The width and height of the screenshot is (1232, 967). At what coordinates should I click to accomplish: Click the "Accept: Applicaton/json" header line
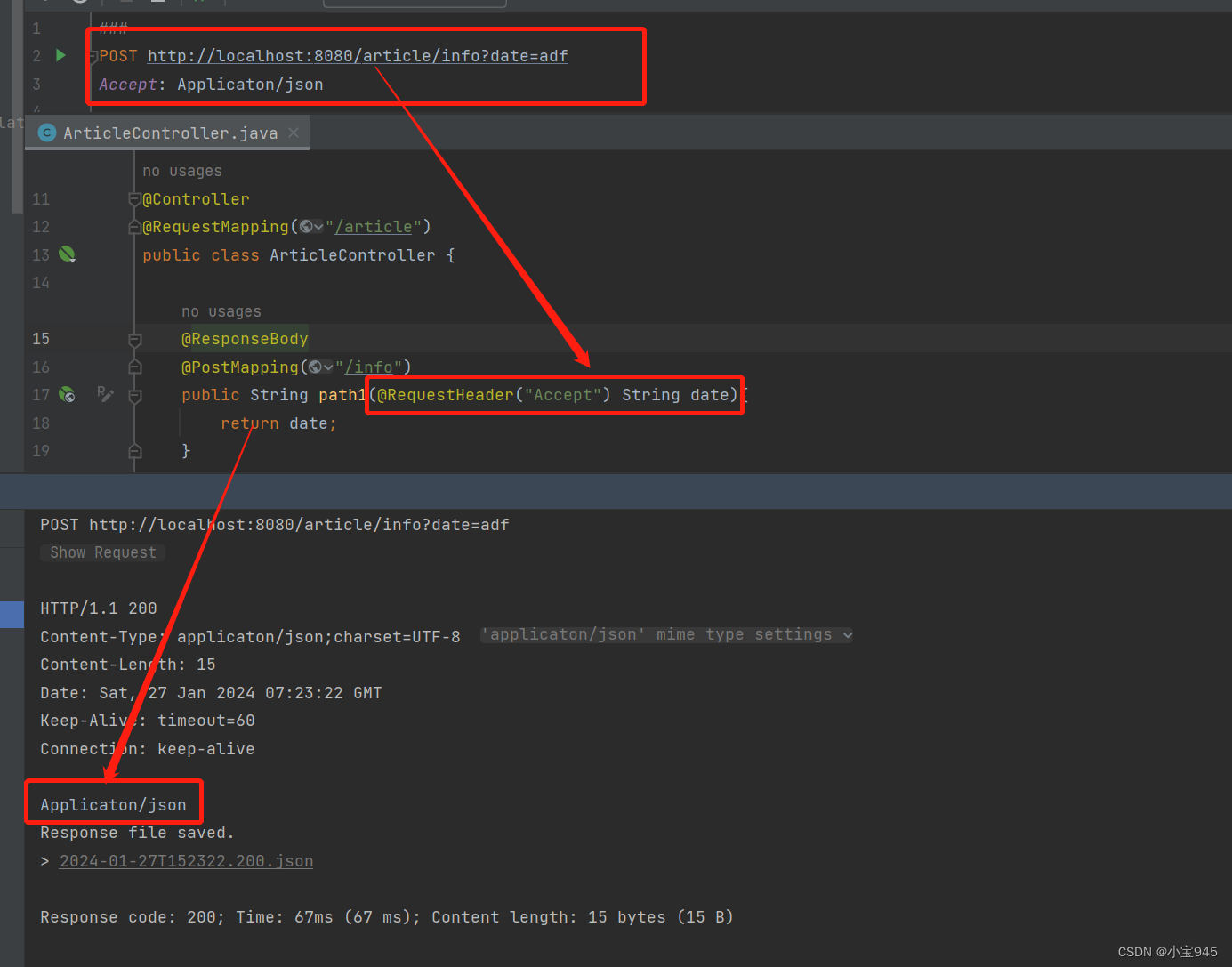211,85
